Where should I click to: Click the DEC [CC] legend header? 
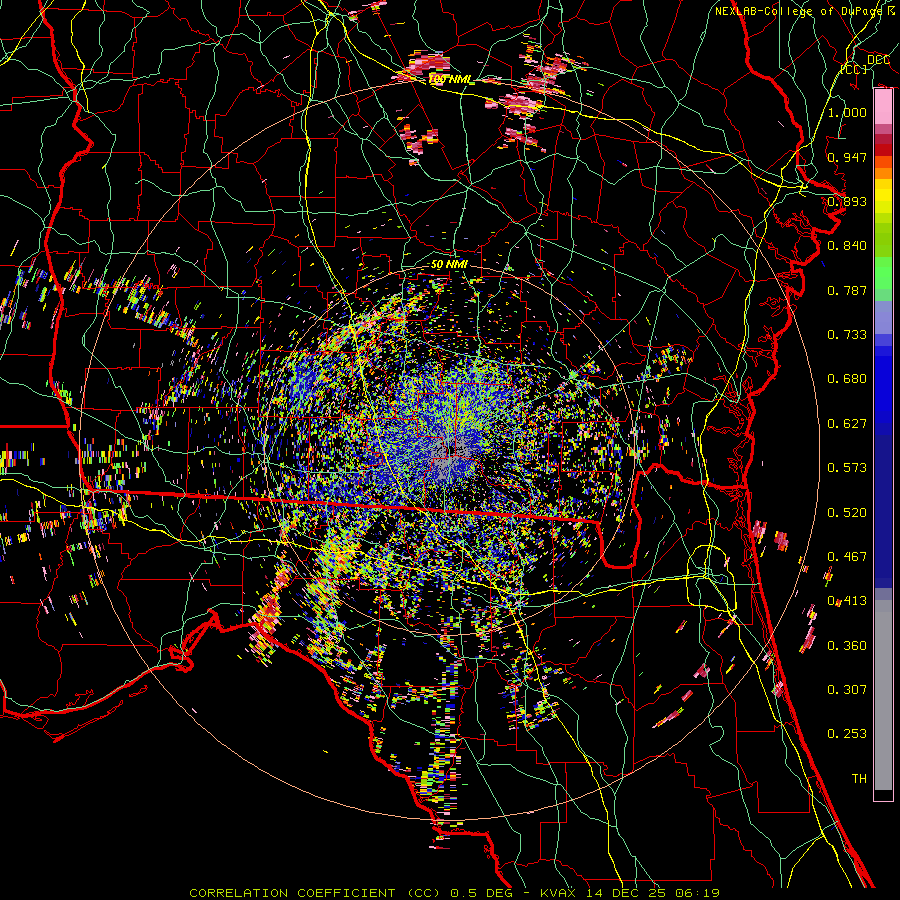pos(866,64)
